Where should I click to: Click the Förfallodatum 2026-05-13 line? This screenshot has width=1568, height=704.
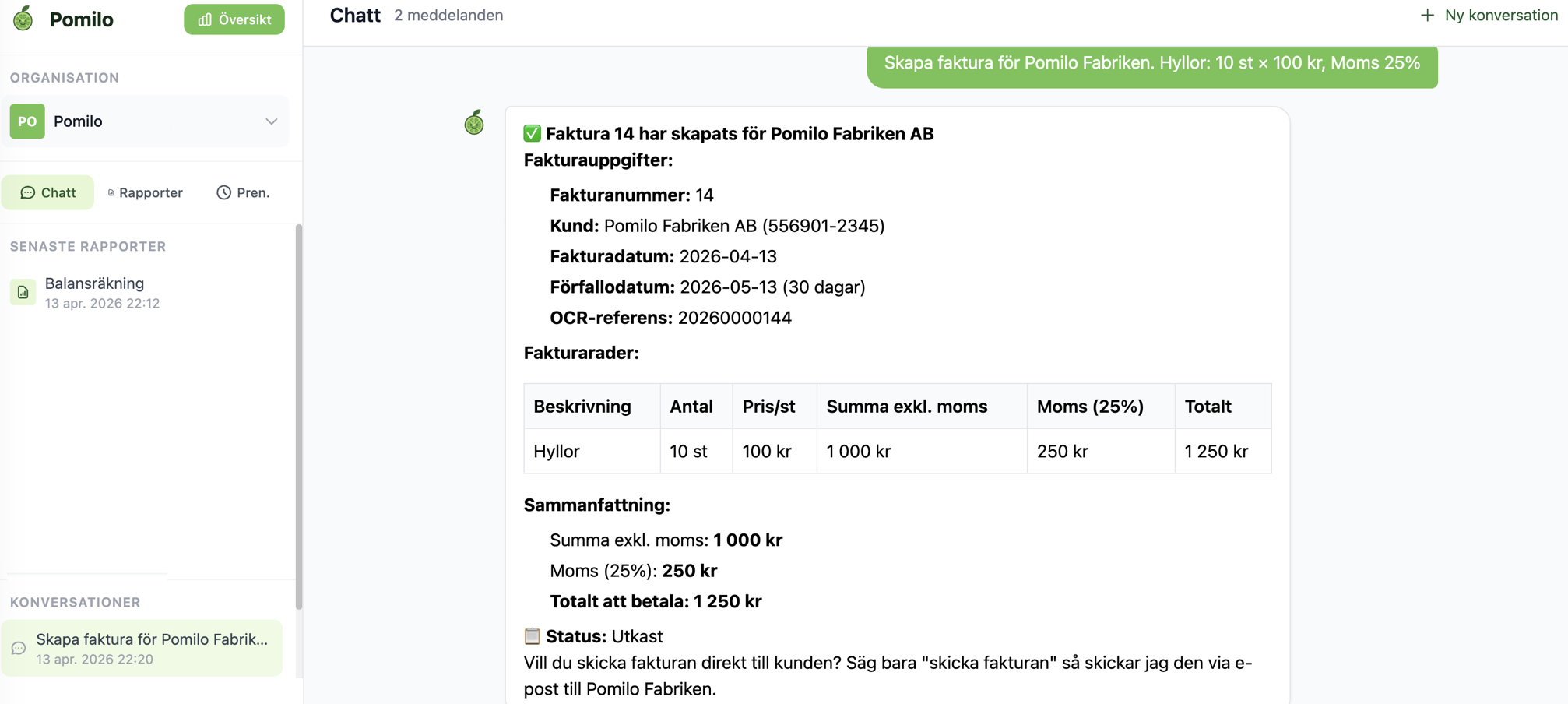click(x=708, y=287)
